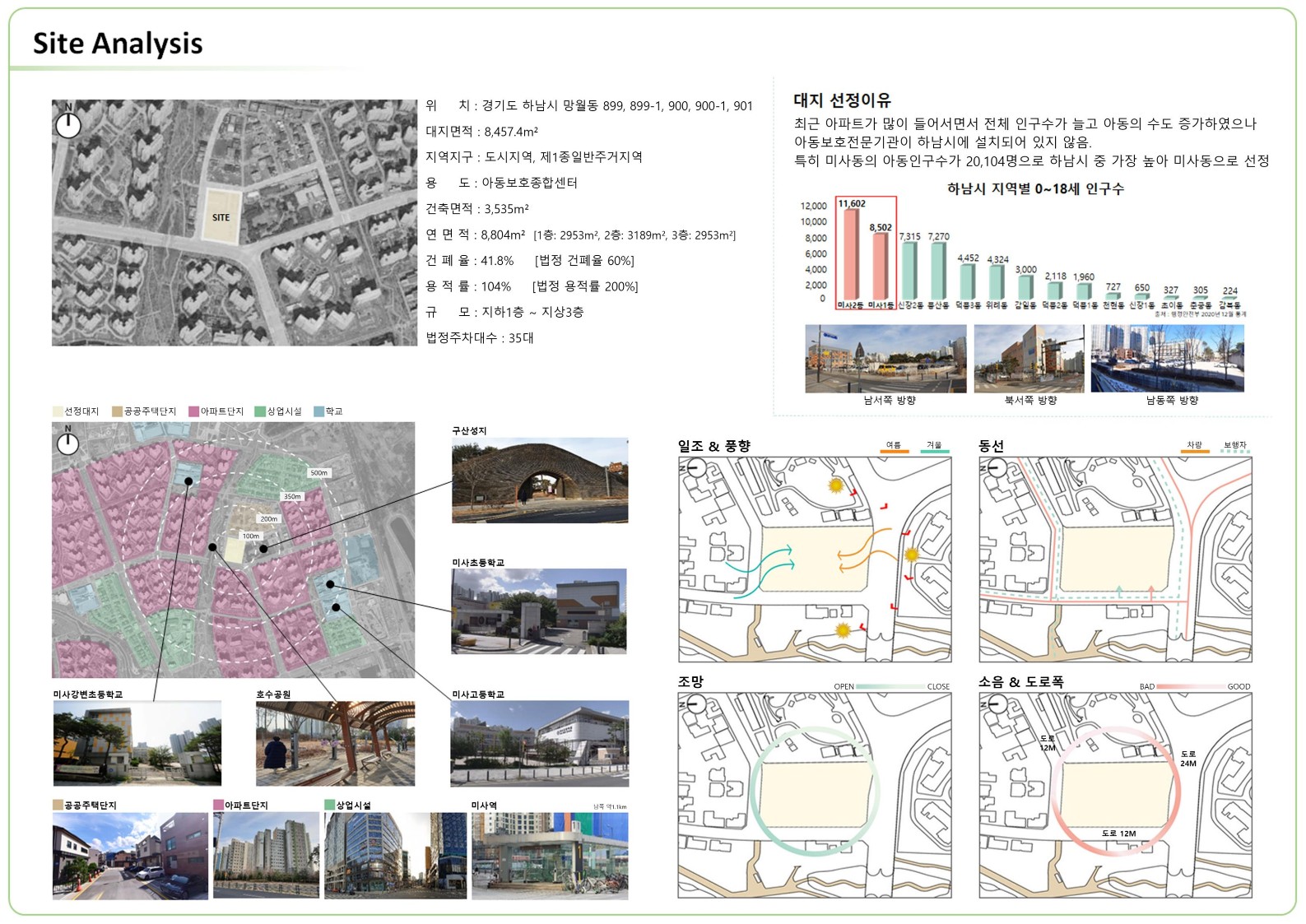
Task: Select the pink 아파트단지 swatch in the map legend
Action: tap(193, 411)
